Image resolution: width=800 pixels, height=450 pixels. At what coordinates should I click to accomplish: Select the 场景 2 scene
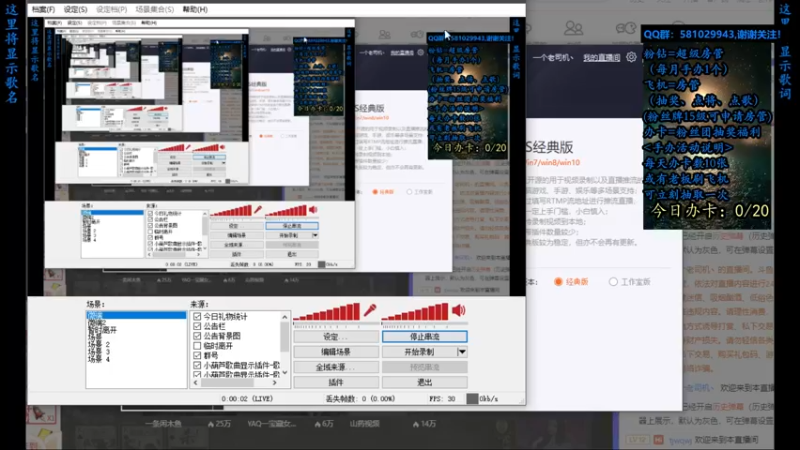98,344
